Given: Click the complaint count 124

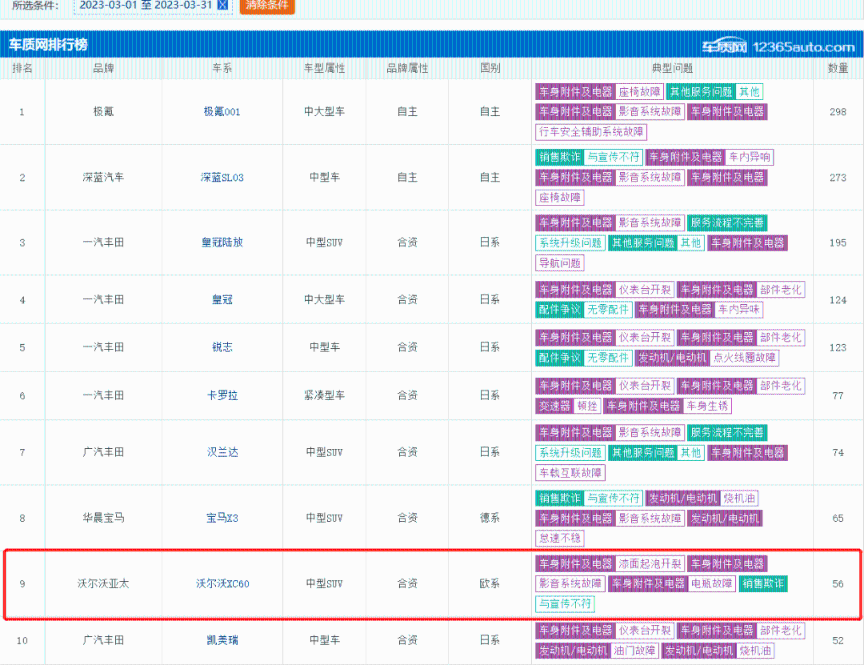Looking at the screenshot, I should (838, 300).
